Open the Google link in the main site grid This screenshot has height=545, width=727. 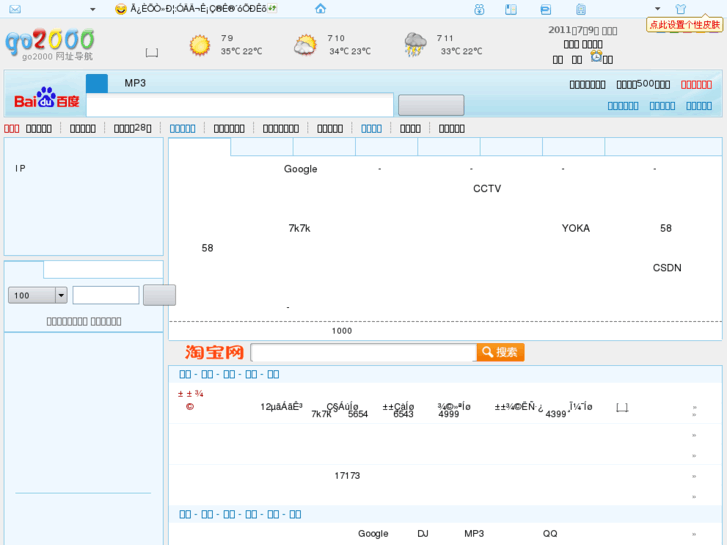click(300, 169)
